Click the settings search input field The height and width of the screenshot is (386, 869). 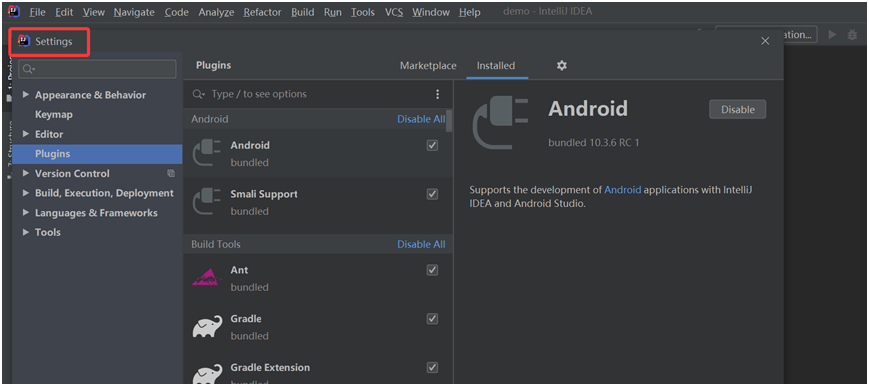(98, 69)
